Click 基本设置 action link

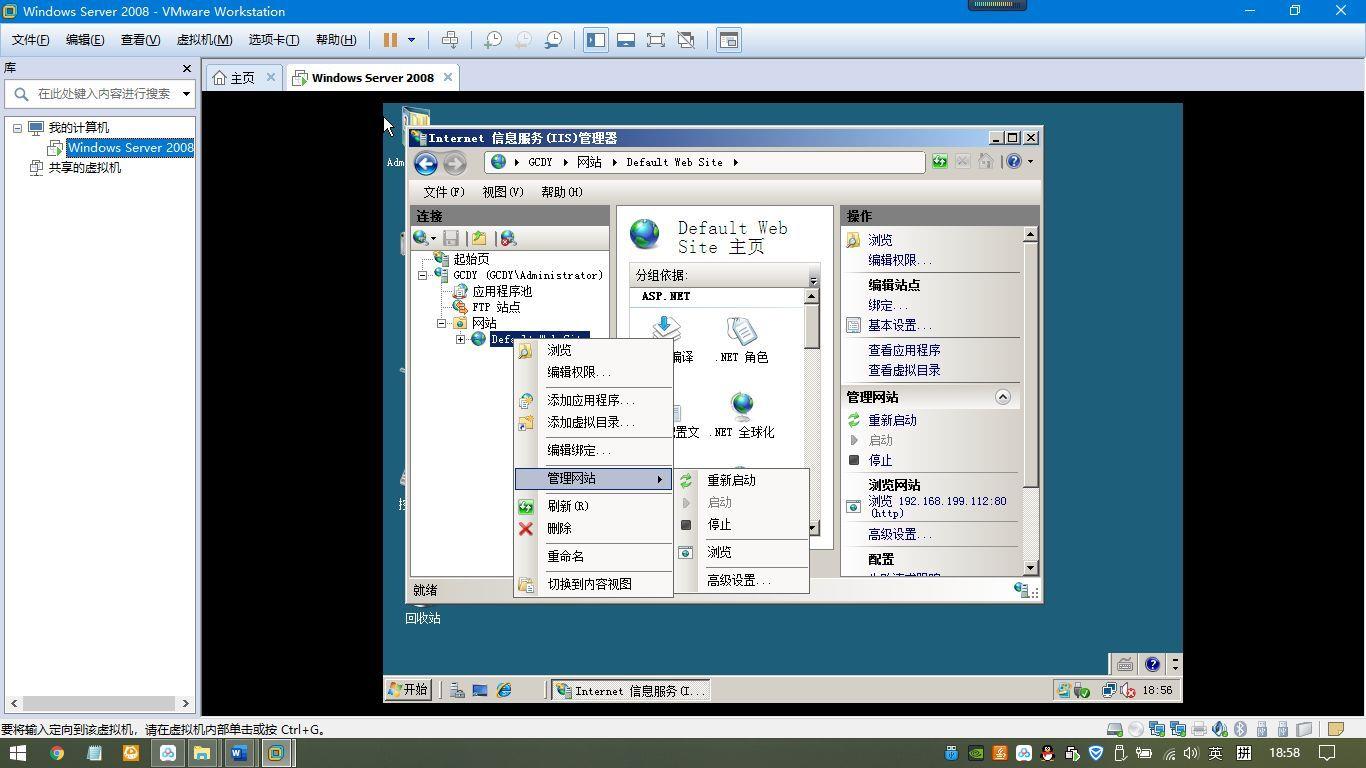(x=900, y=325)
